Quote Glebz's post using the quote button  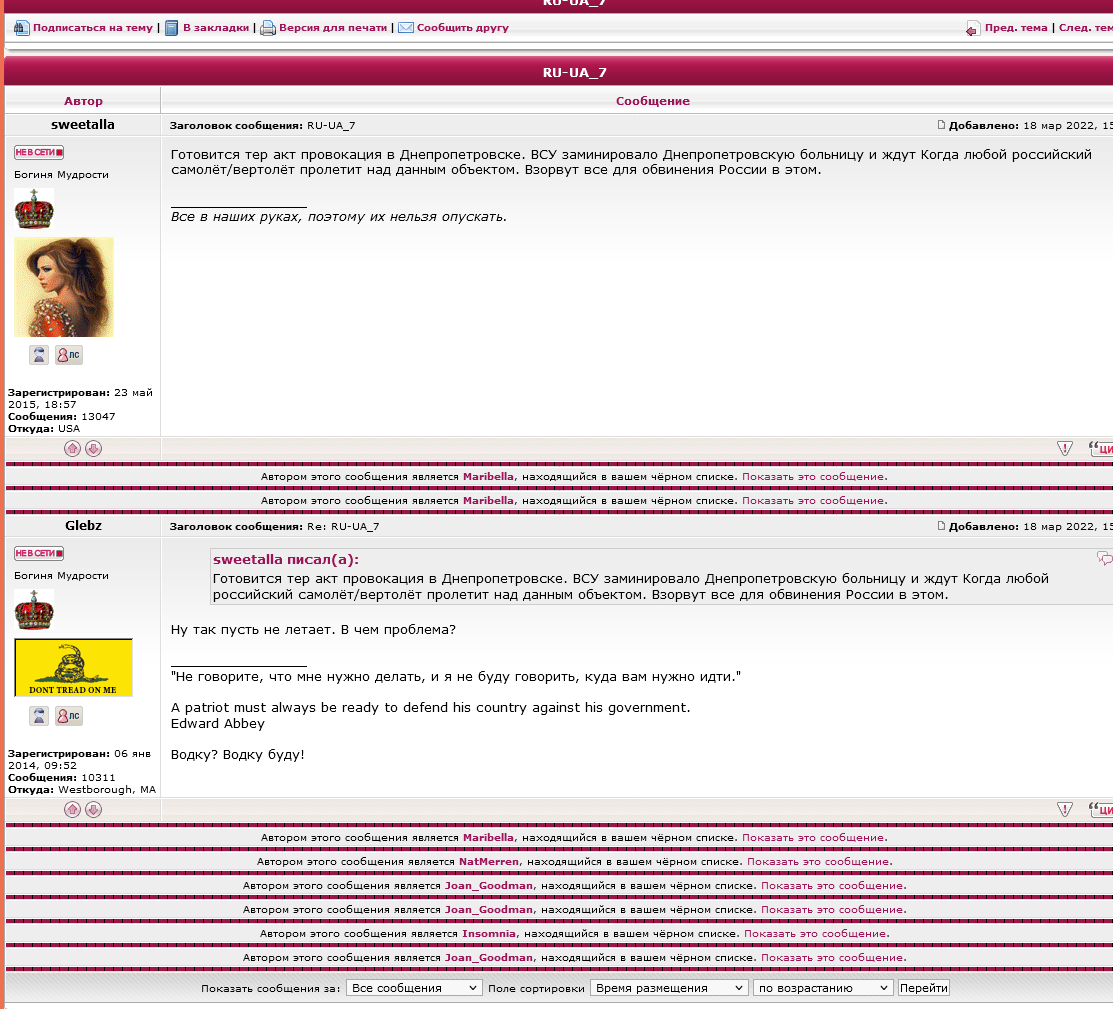point(1102,810)
